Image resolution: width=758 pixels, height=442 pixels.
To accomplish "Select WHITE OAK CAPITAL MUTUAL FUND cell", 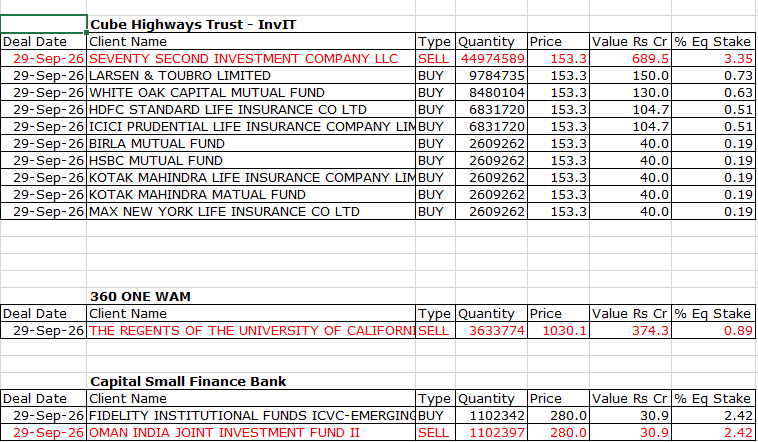I will 251,92.
